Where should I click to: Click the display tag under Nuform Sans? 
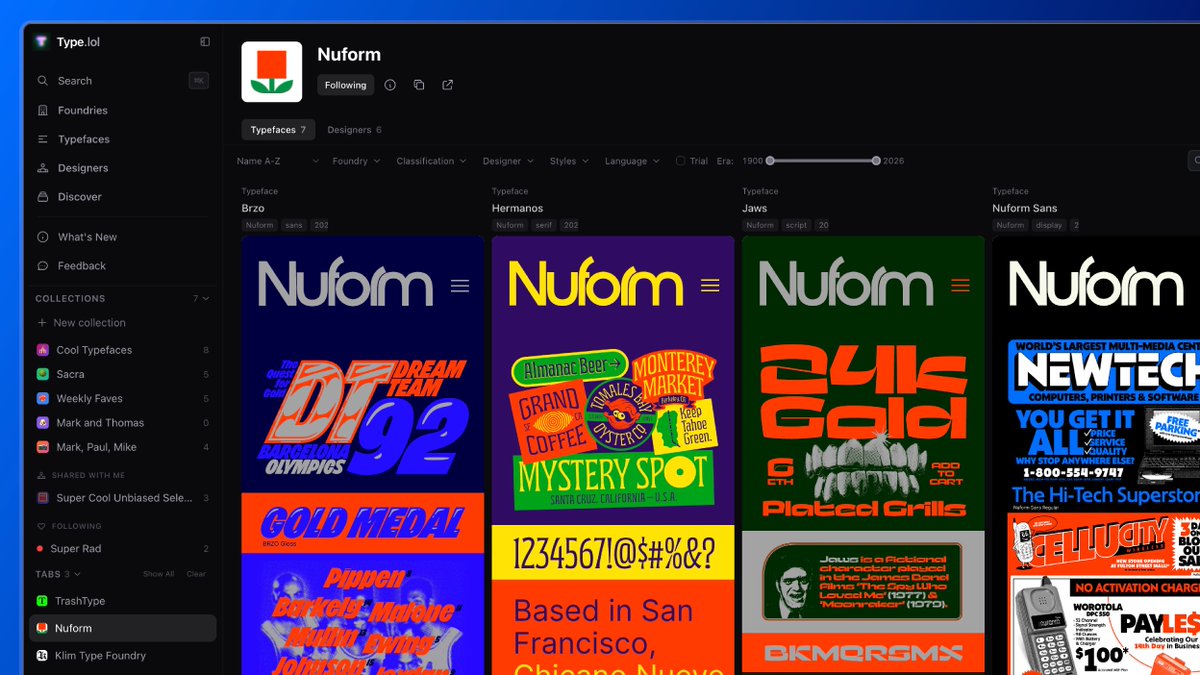(1049, 226)
